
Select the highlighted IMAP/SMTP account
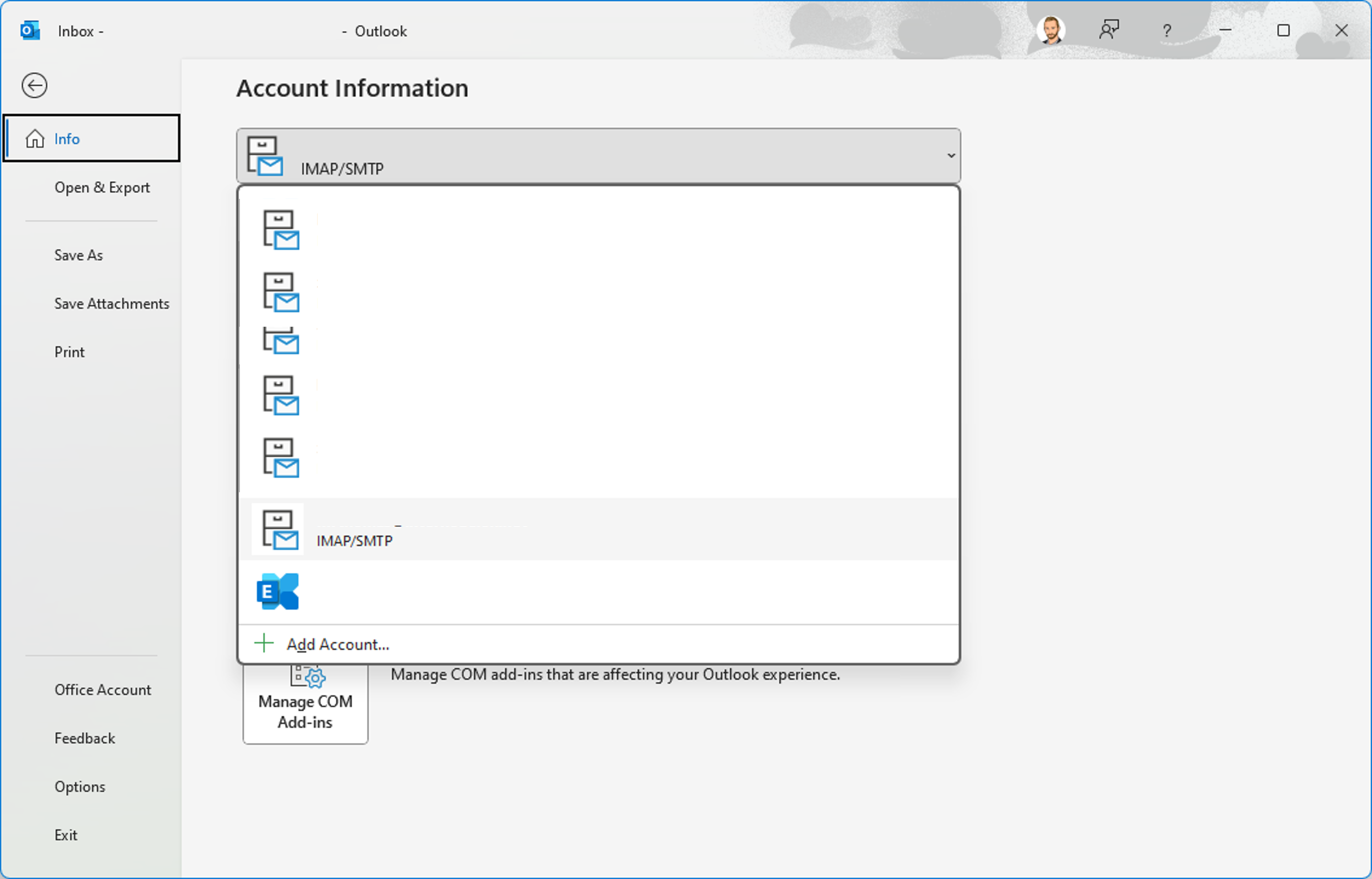pyautogui.click(x=598, y=529)
